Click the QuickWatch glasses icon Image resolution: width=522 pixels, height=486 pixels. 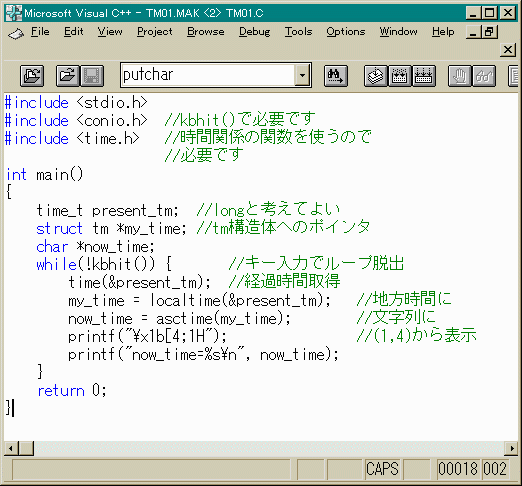click(x=484, y=76)
